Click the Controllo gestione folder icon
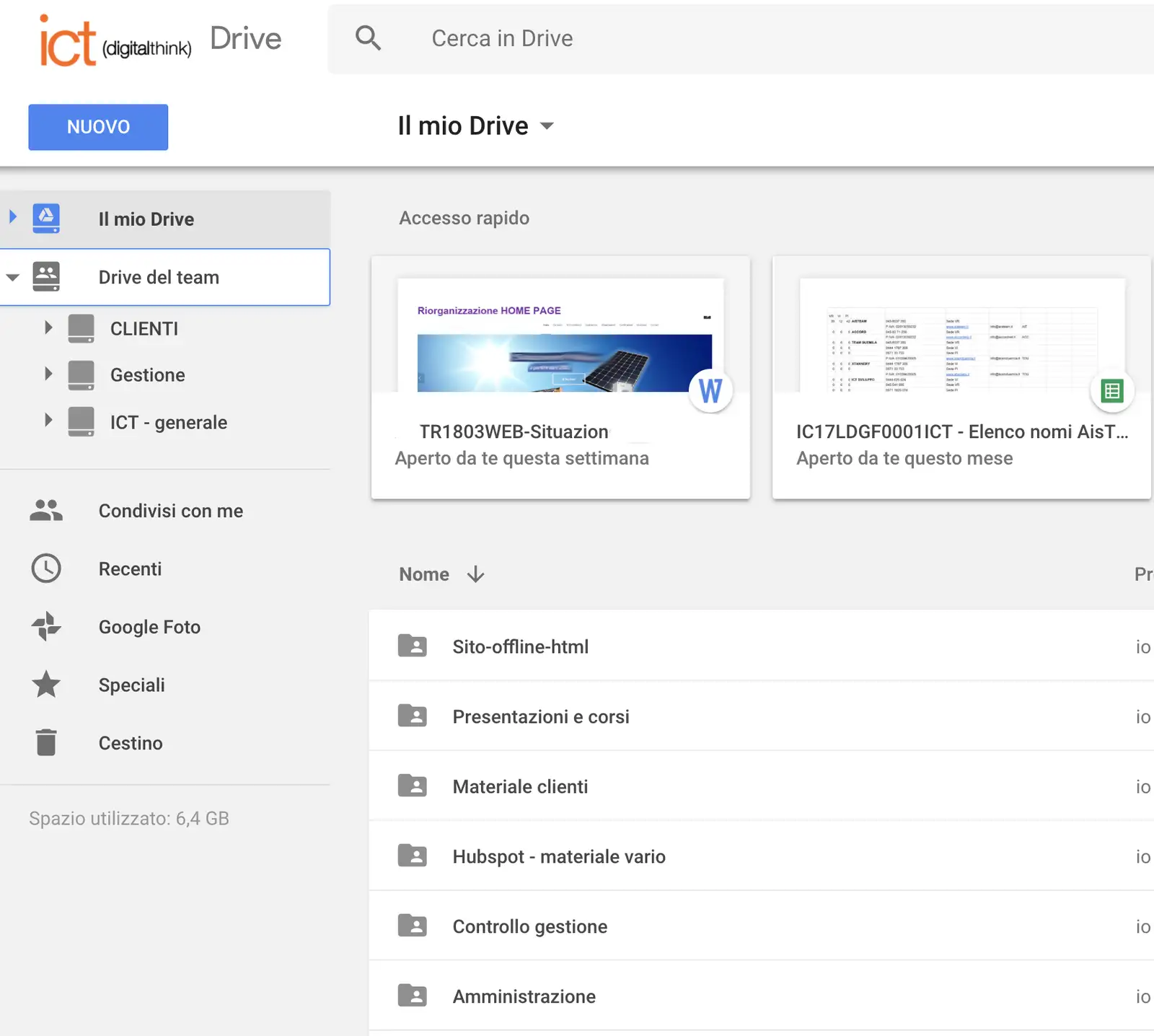This screenshot has height=1036, width=1154. (x=413, y=926)
